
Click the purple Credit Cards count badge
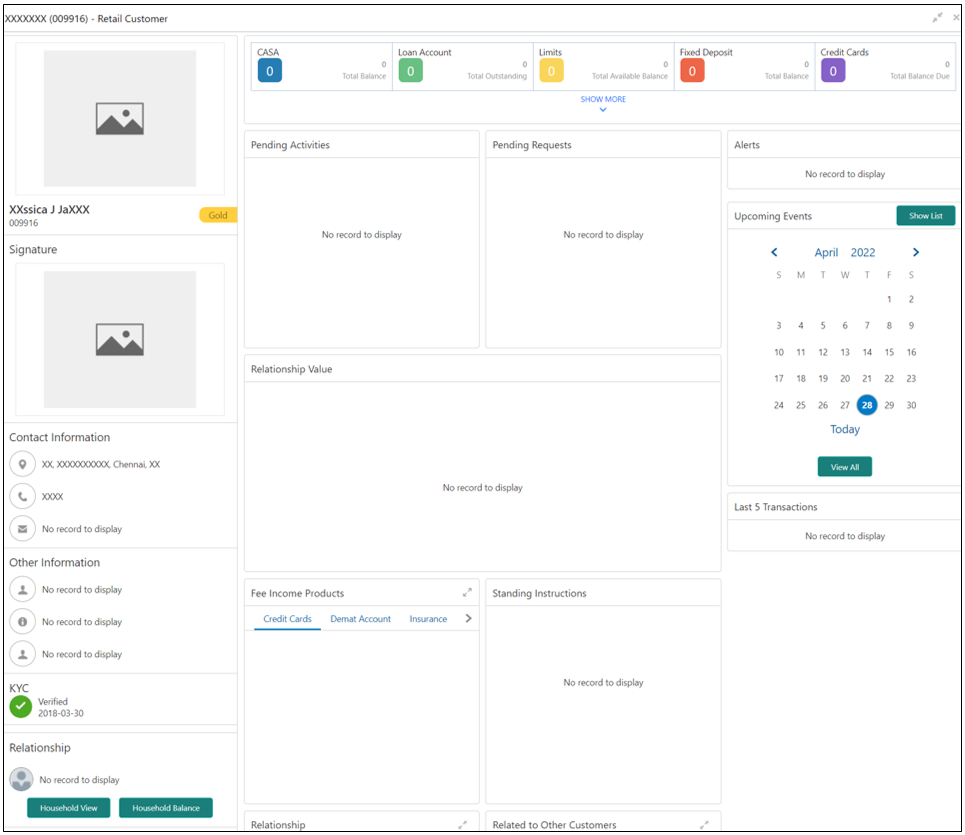point(833,71)
